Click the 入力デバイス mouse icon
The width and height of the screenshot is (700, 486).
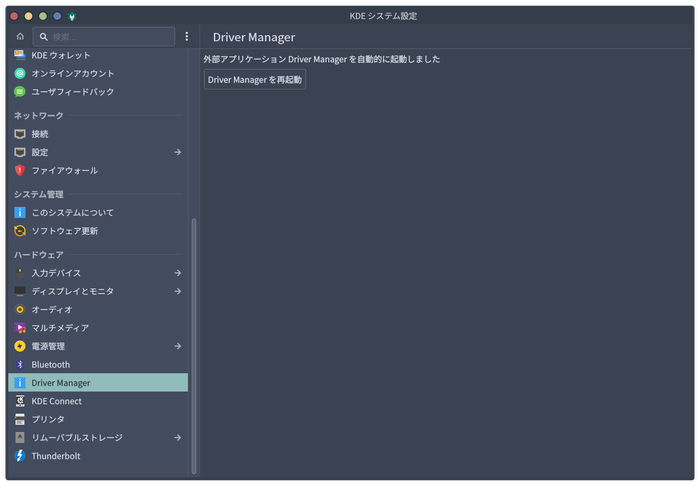[x=20, y=273]
